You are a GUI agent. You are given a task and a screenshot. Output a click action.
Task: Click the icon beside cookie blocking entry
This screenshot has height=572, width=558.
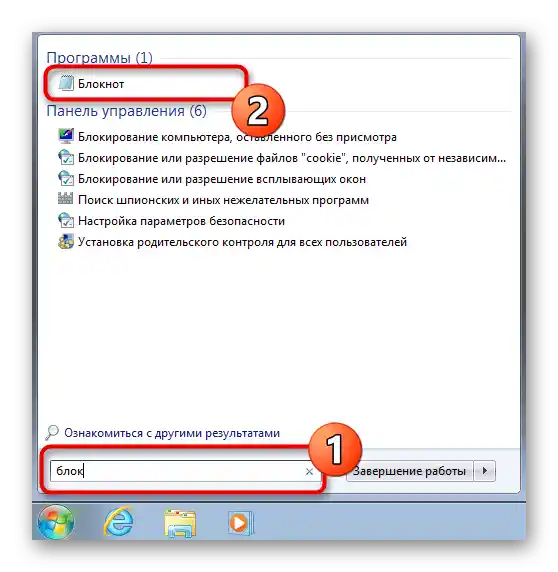tap(66, 158)
